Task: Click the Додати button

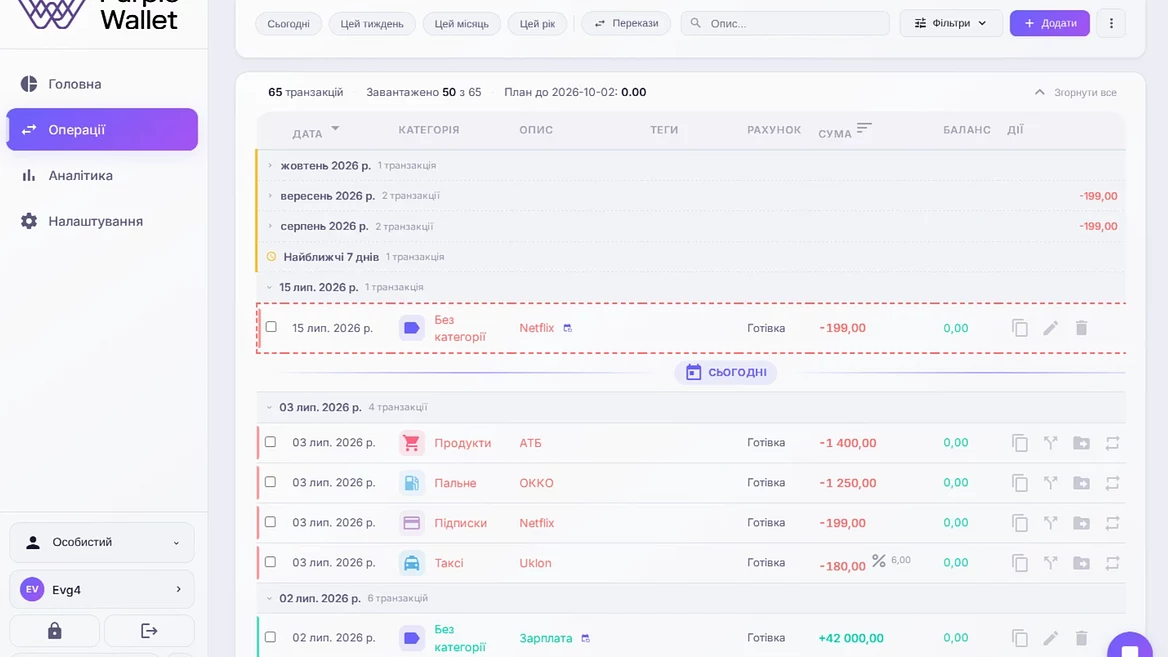Action: pos(1050,23)
